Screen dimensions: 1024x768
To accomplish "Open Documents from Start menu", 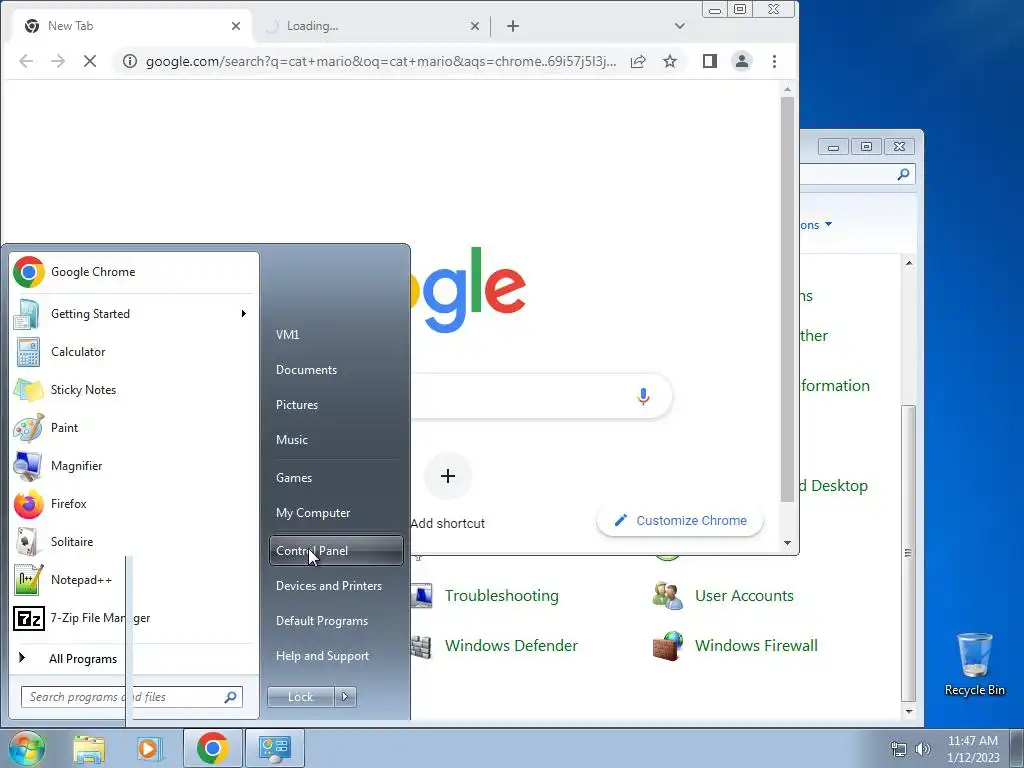I will click(x=336, y=370).
